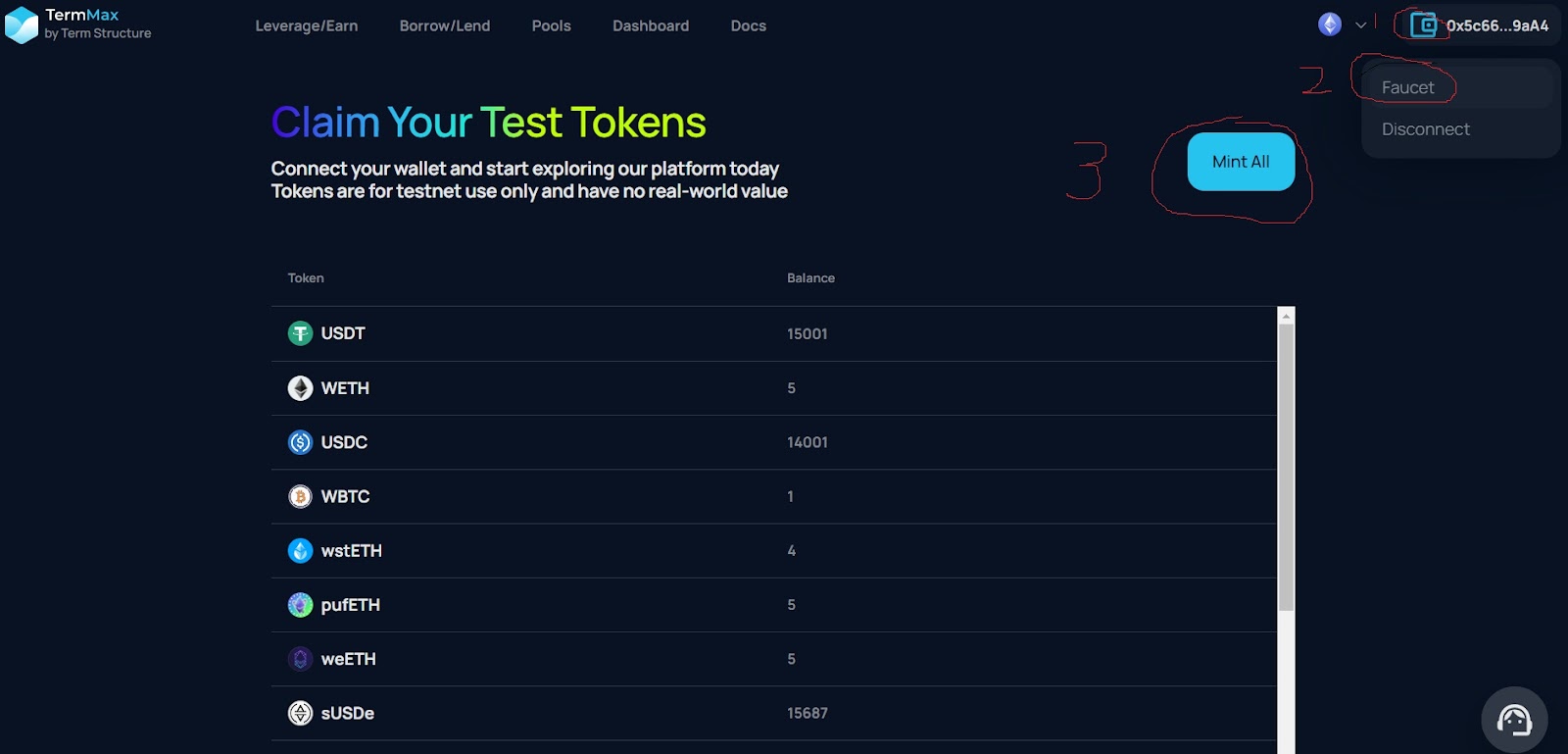Click the 'by Term Structure' logo text
1568x754 pixels.
(98, 33)
